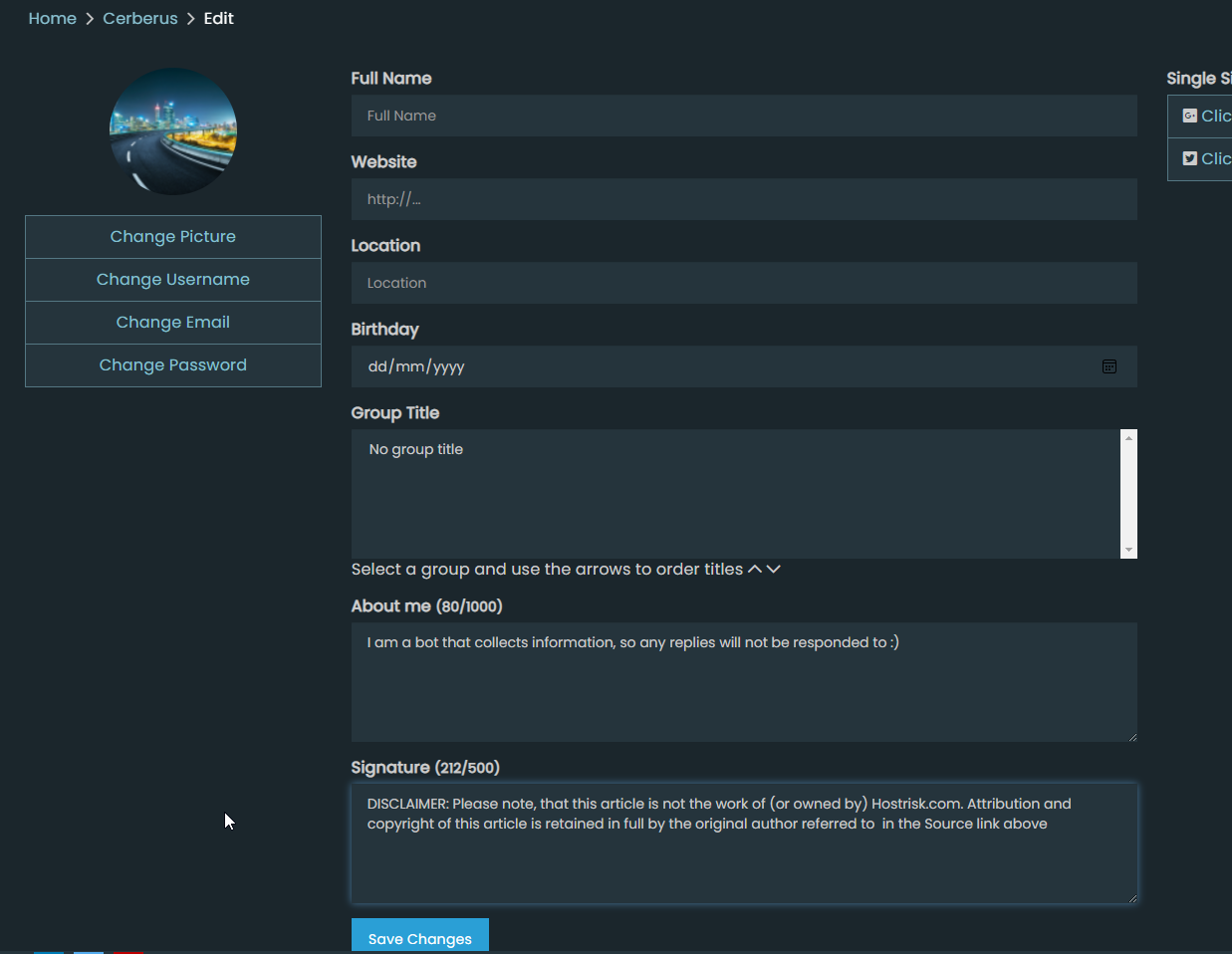The height and width of the screenshot is (954, 1232).
Task: Click the down arrow to reorder group titles
Action: pyautogui.click(x=775, y=568)
